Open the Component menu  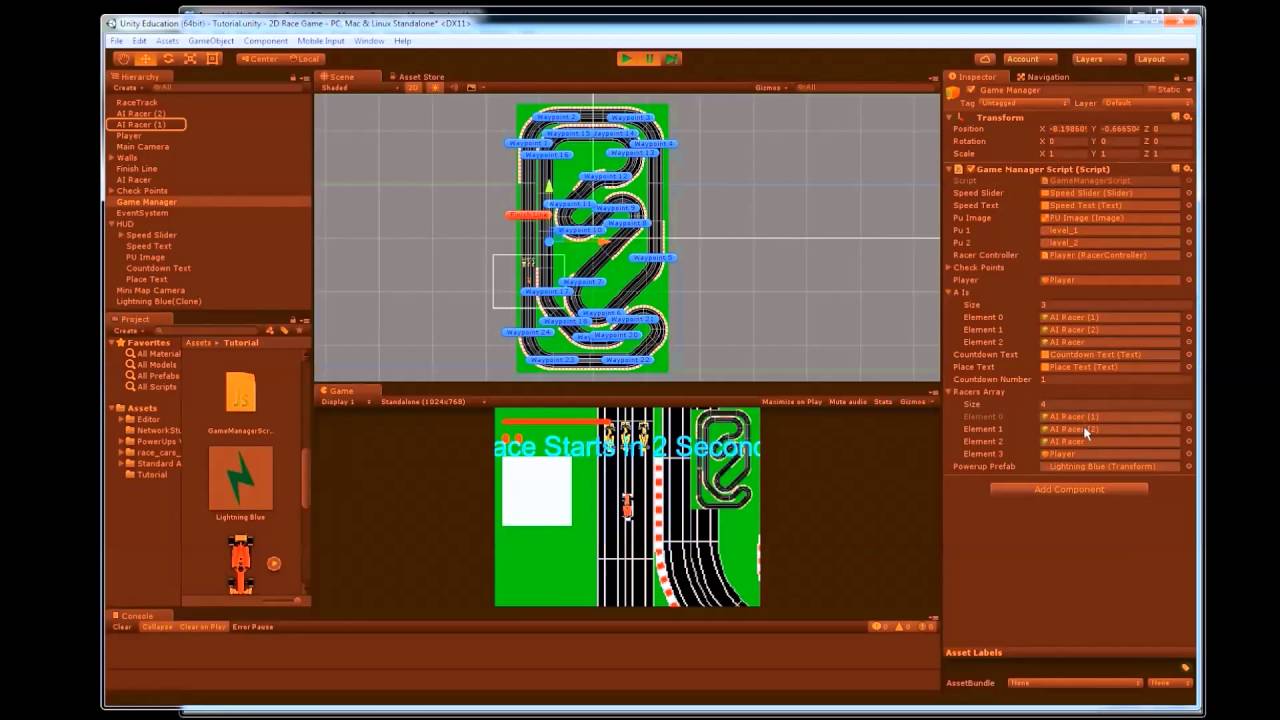[265, 41]
